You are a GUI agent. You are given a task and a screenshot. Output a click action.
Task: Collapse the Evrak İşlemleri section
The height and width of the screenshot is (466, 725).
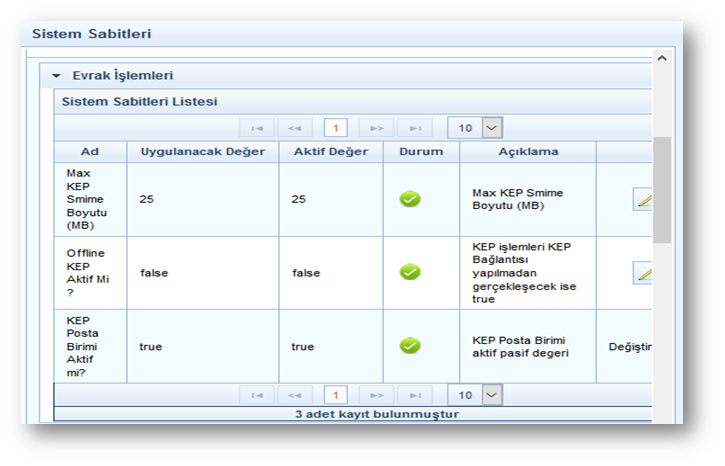coord(57,76)
